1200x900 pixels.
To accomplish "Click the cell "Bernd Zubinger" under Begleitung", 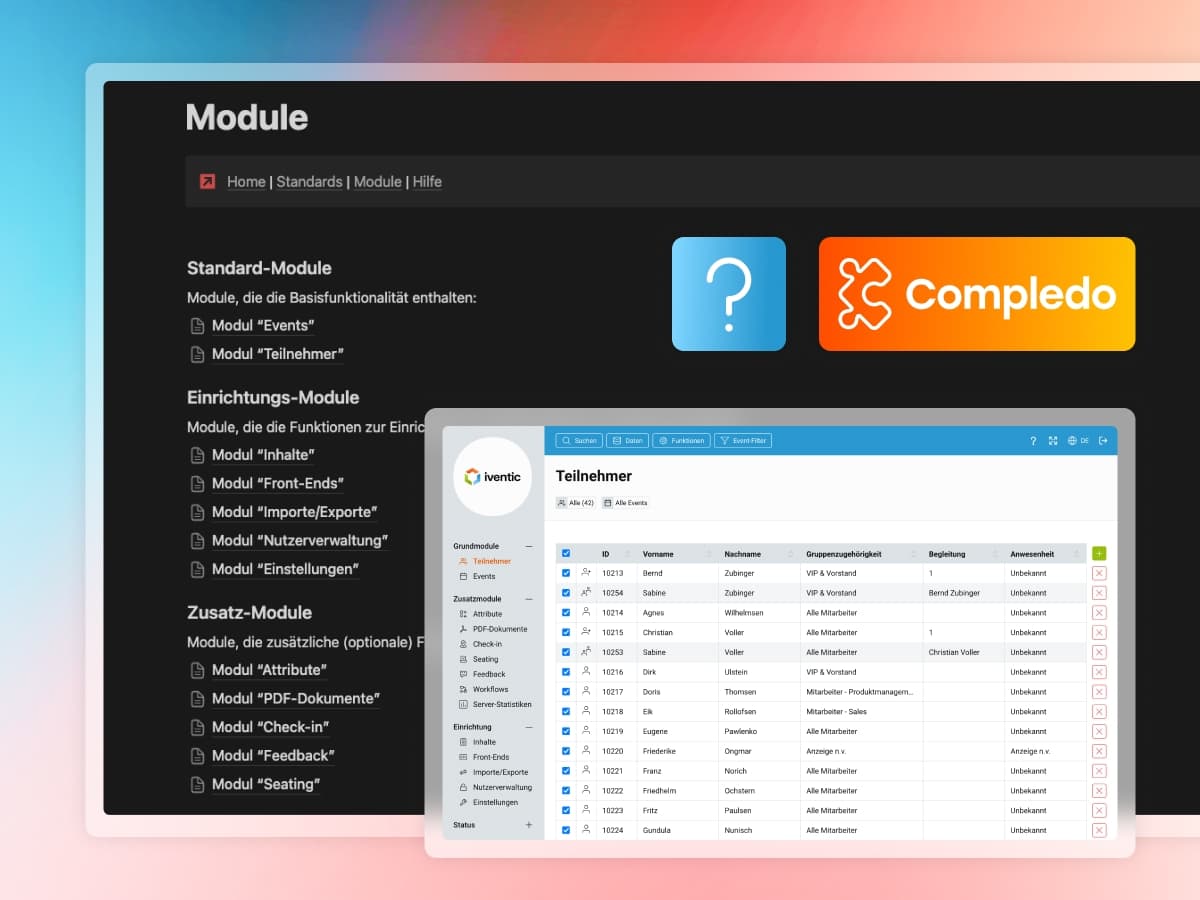I will (x=964, y=593).
